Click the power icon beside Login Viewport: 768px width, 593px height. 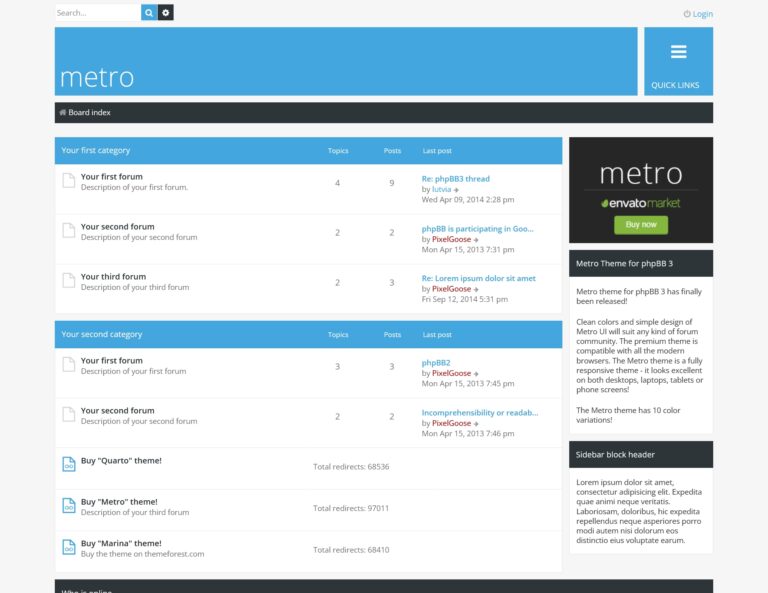click(x=687, y=14)
